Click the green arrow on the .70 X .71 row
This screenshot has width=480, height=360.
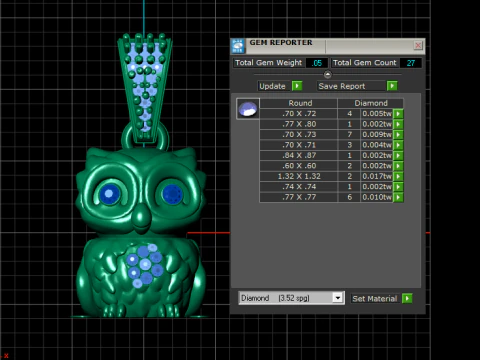[398, 145]
